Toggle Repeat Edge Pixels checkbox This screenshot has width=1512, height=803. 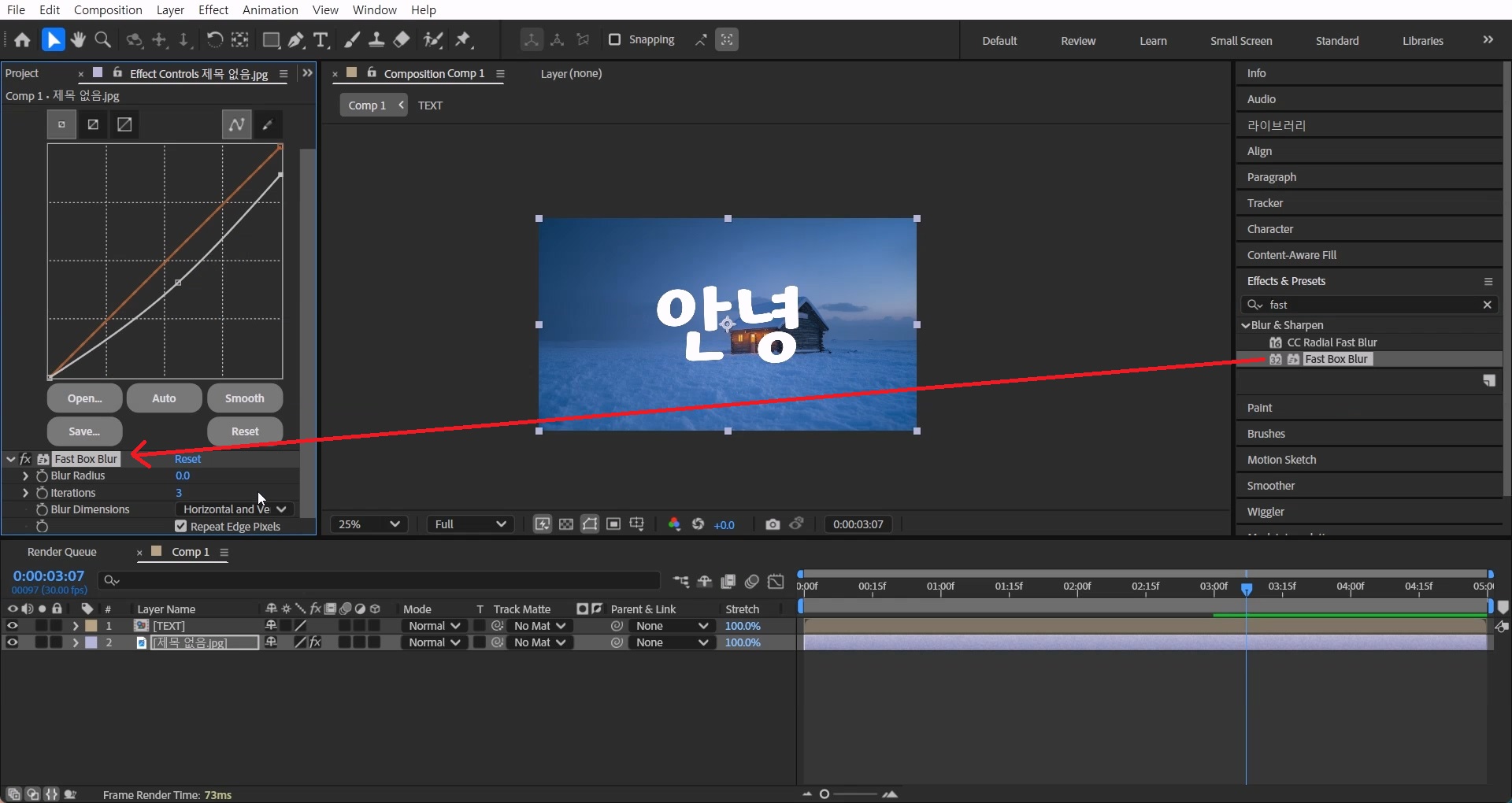[x=181, y=527]
